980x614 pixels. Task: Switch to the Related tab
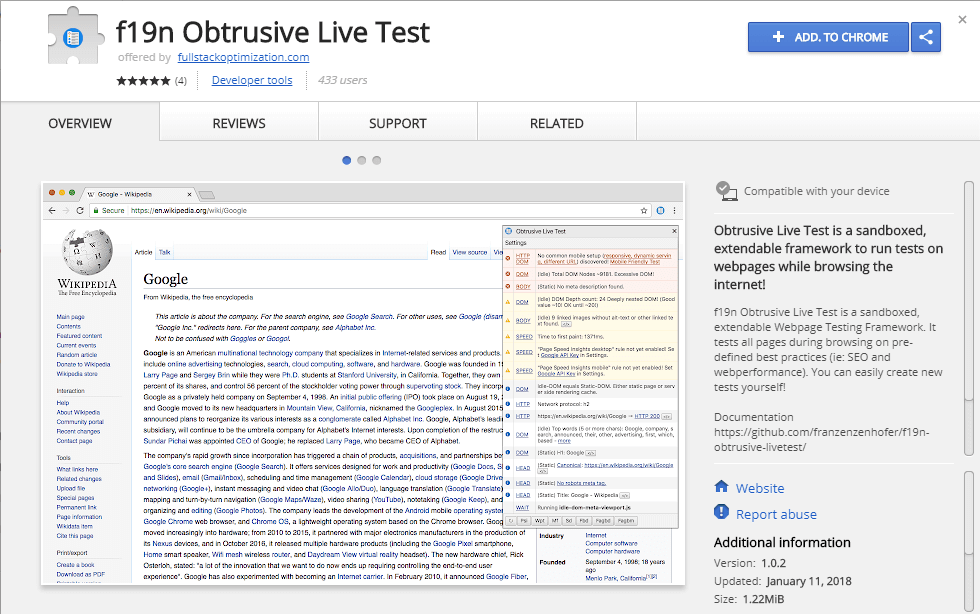[x=556, y=124]
